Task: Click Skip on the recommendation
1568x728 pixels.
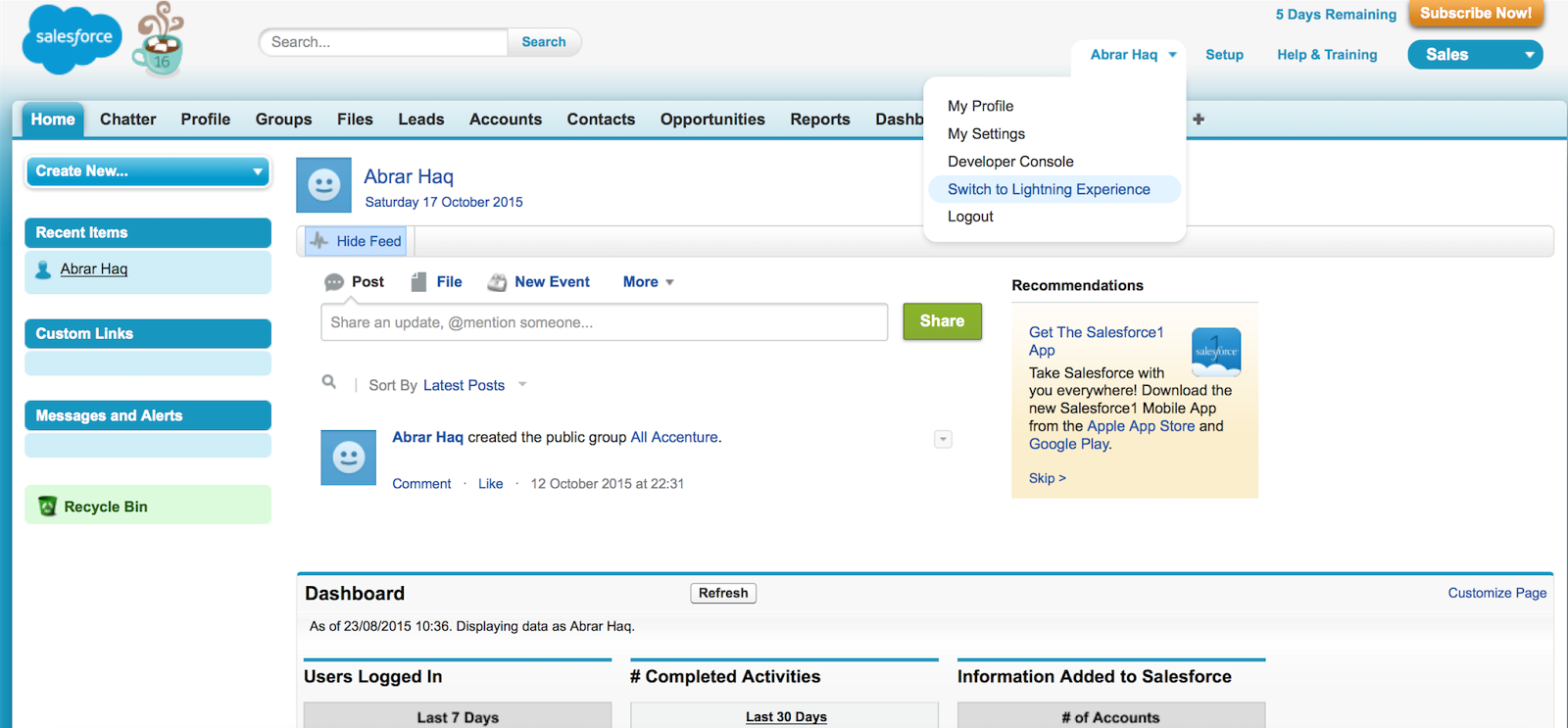Action: coord(1047,478)
